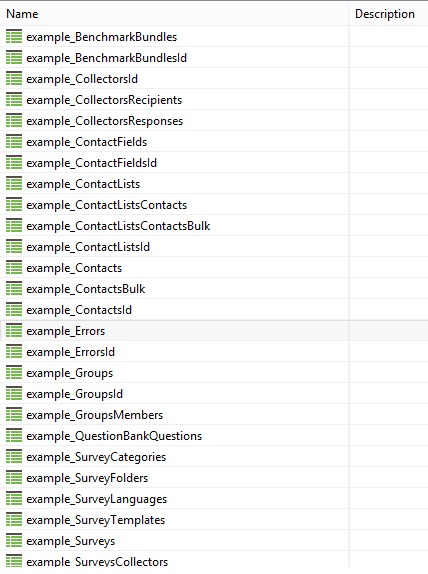Select the example_SurveyLanguages entry
Viewport: 428px width, 574px height.
174,499
